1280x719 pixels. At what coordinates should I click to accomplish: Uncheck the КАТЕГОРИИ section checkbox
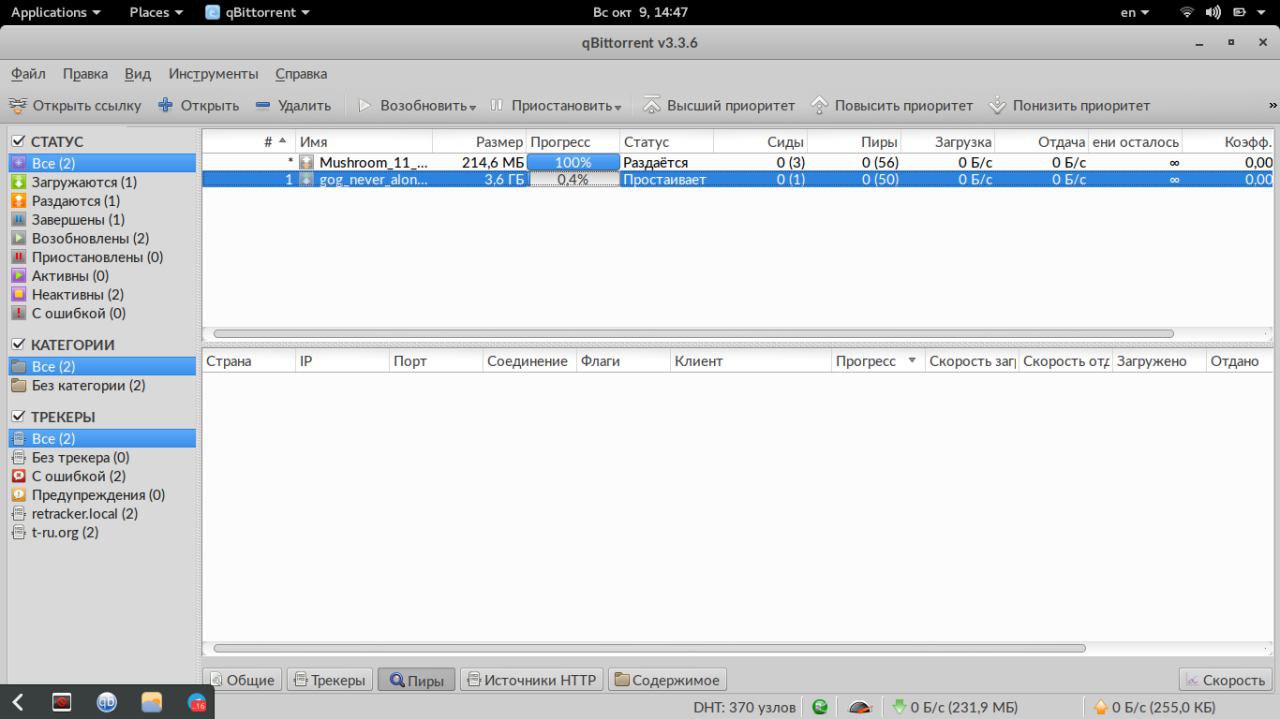[18, 345]
